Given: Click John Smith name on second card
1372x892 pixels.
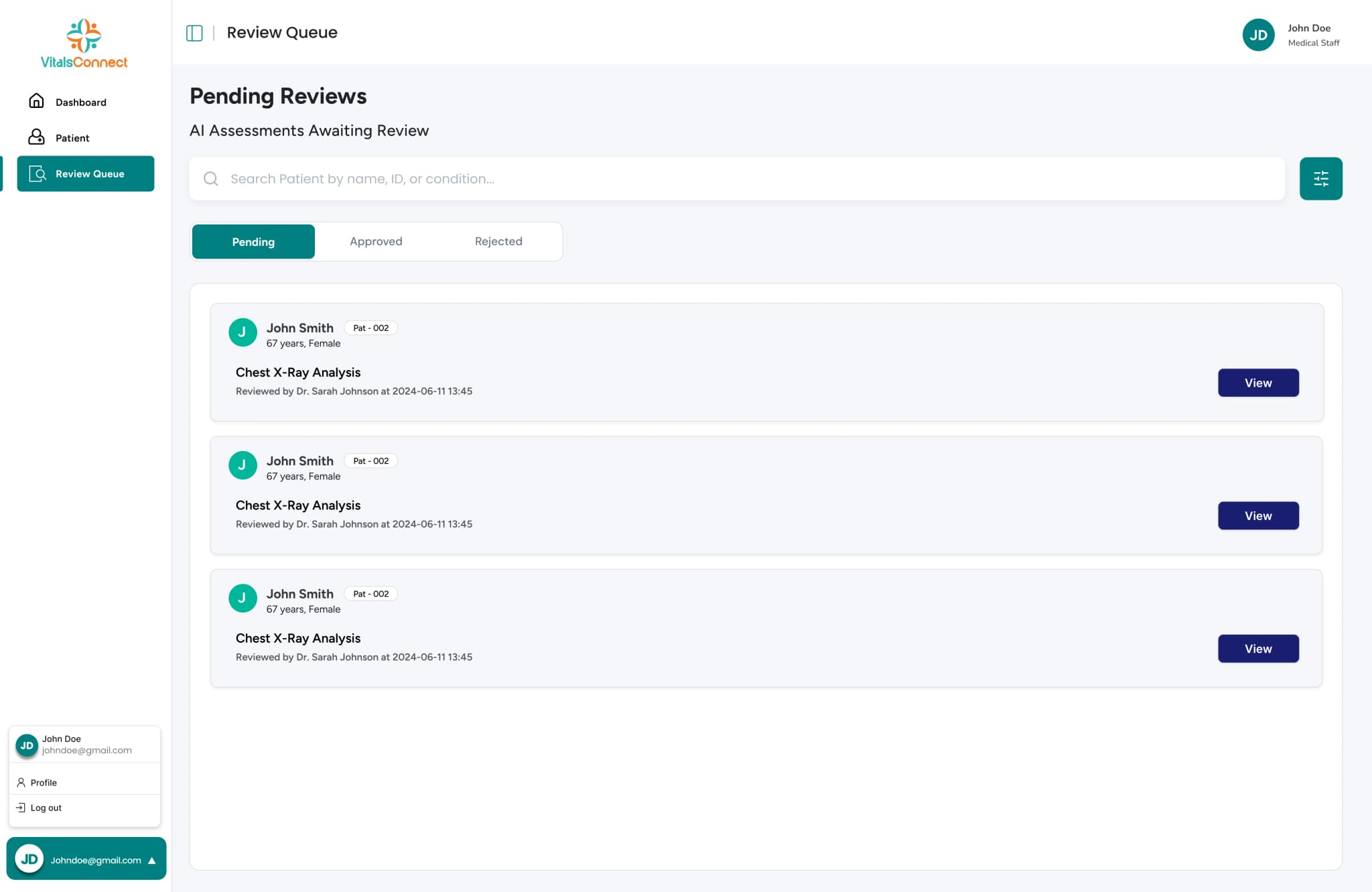Looking at the screenshot, I should click(x=299, y=460).
